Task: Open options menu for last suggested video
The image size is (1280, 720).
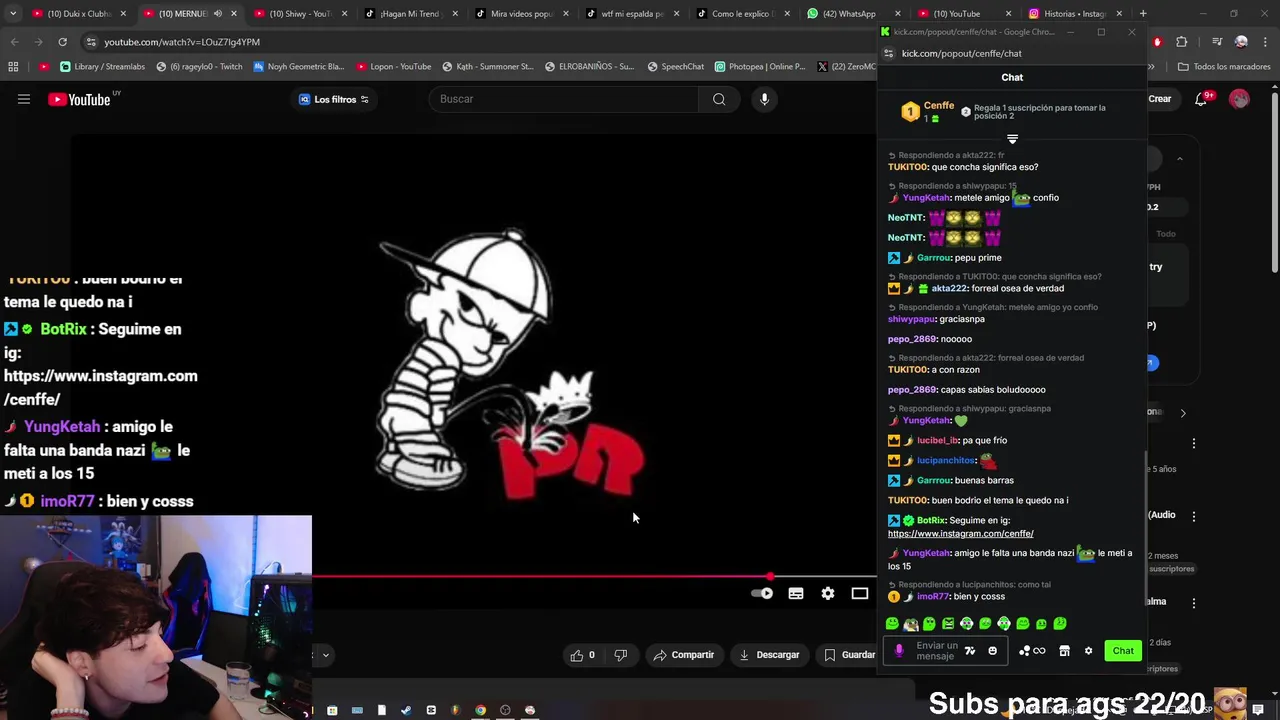Action: pyautogui.click(x=1193, y=602)
